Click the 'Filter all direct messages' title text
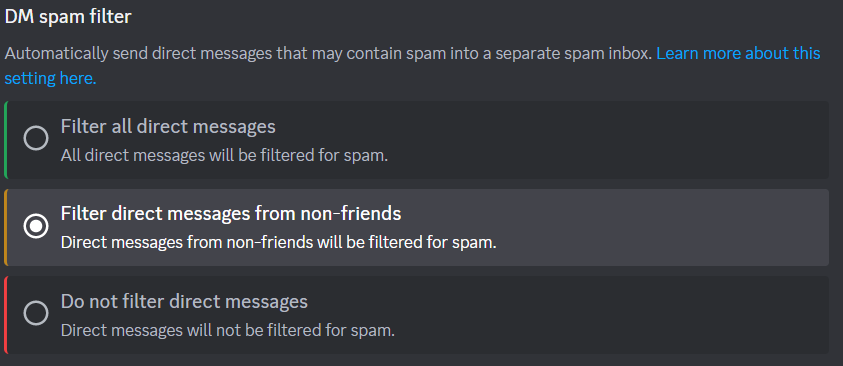The image size is (843, 366). click(168, 127)
